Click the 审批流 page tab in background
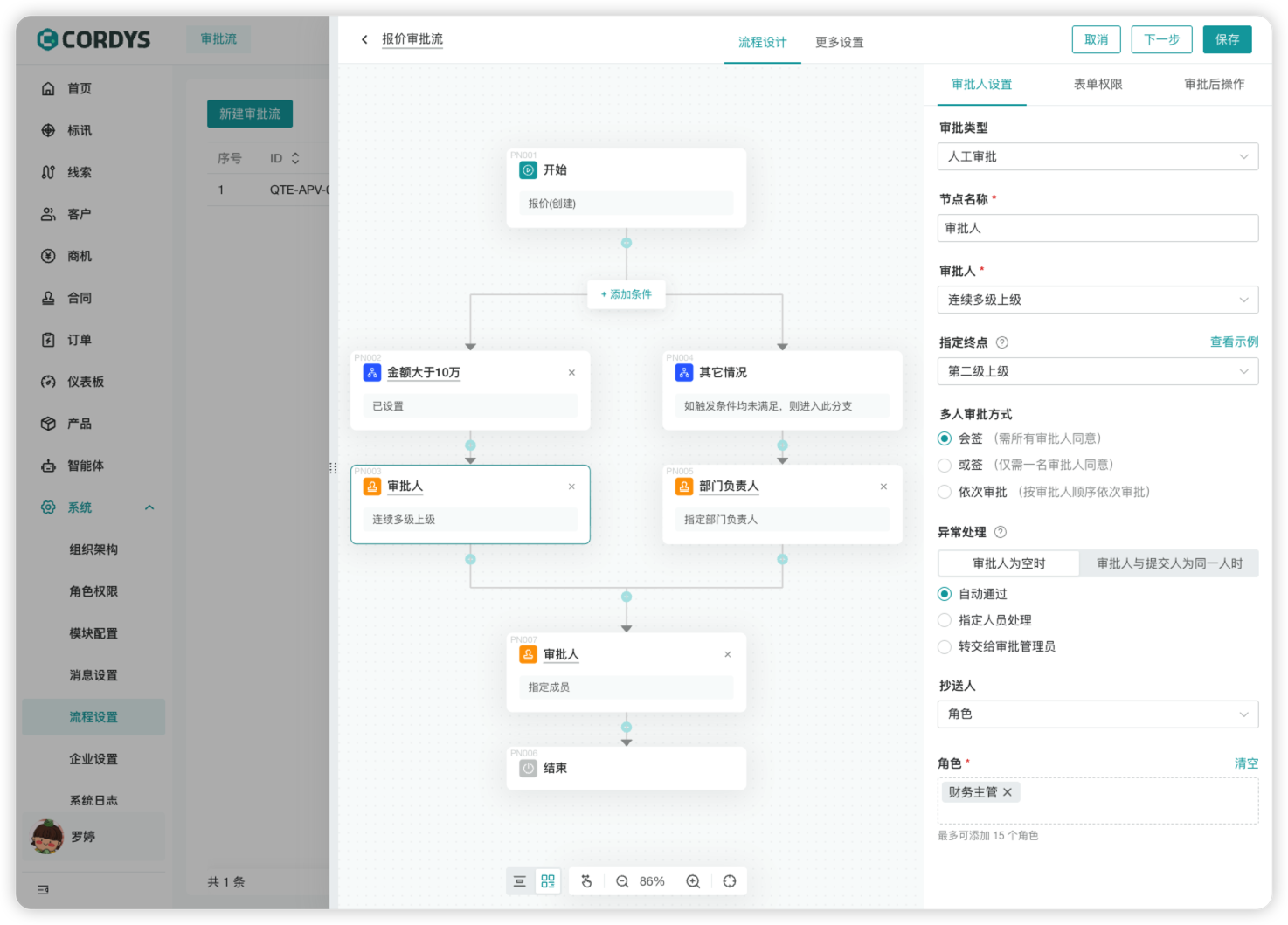The width and height of the screenshot is (1288, 925). coord(218,39)
